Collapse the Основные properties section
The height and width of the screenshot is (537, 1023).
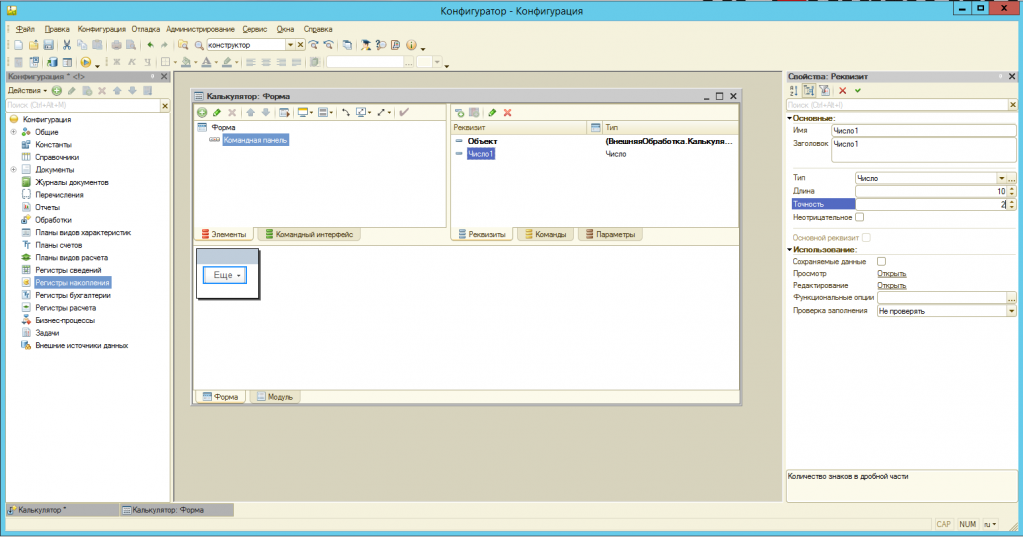[x=790, y=118]
